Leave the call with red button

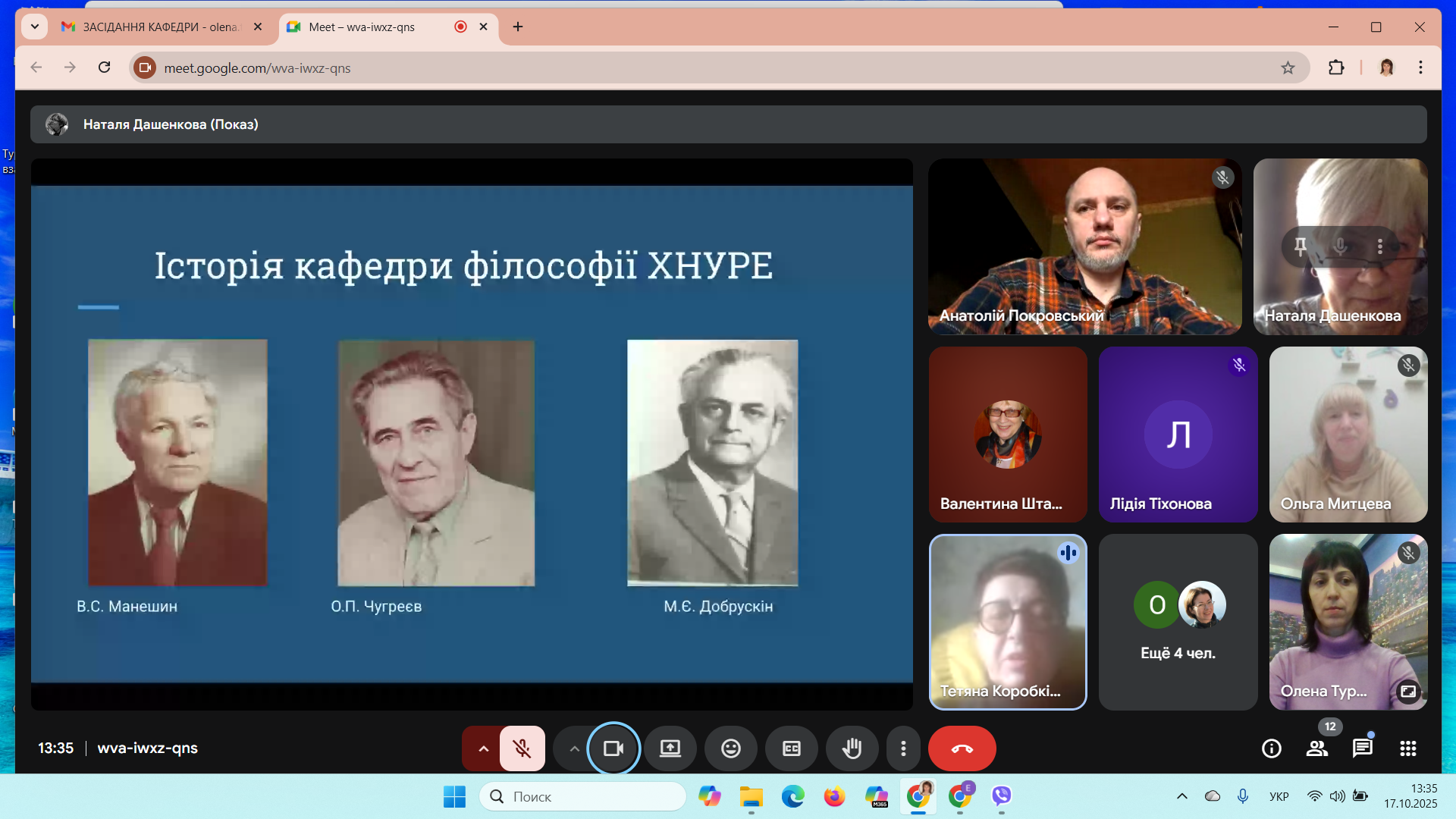pos(962,748)
